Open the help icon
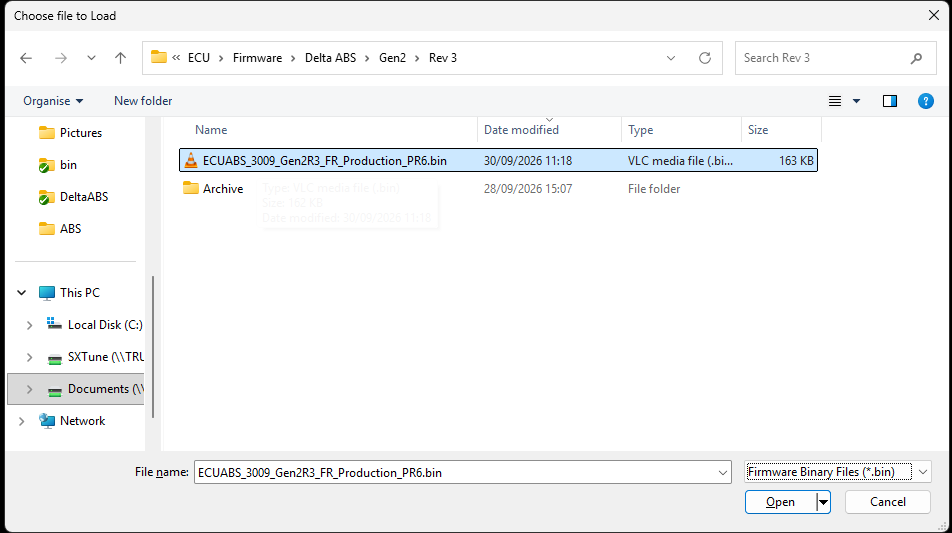 point(925,101)
